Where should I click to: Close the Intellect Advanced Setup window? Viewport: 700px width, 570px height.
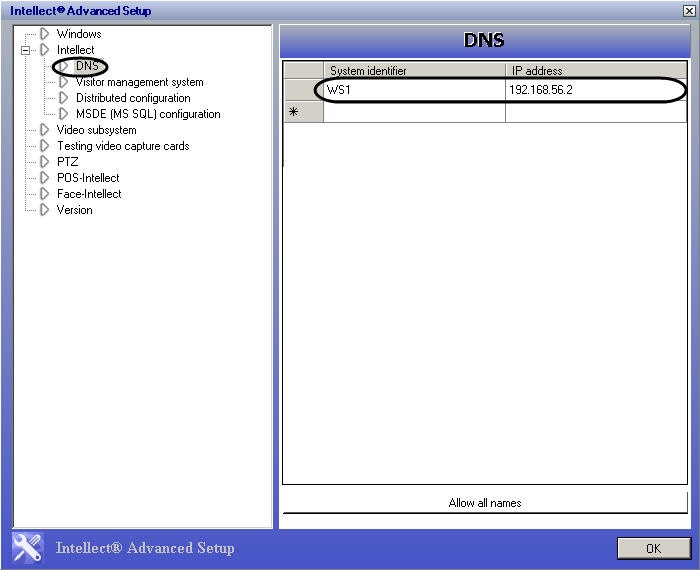pyautogui.click(x=689, y=11)
